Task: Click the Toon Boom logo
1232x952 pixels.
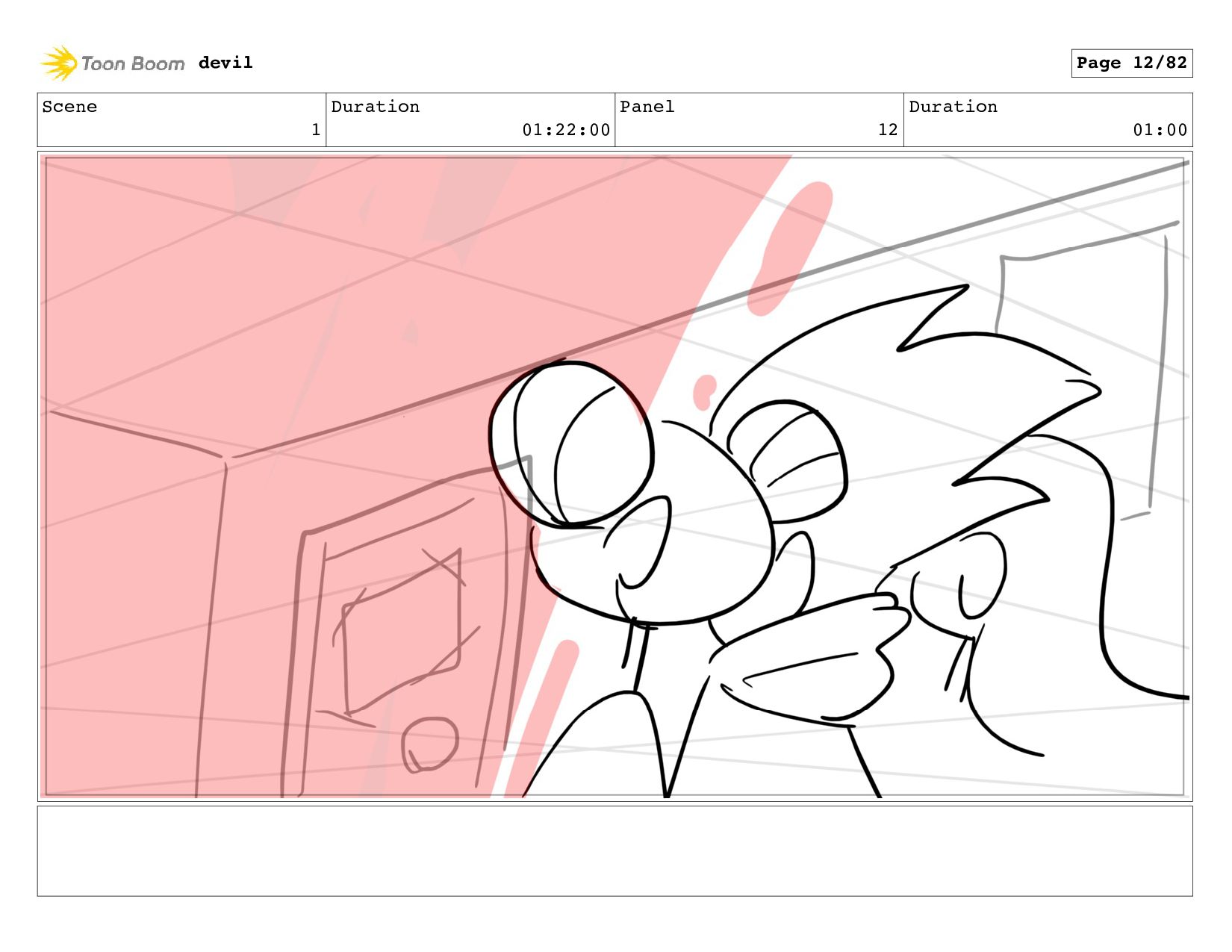Action: [x=112, y=63]
